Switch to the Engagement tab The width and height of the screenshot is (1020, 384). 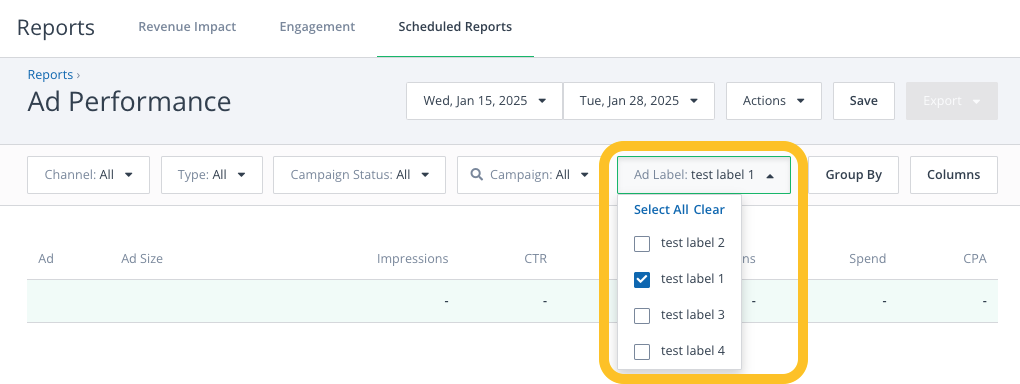click(317, 27)
